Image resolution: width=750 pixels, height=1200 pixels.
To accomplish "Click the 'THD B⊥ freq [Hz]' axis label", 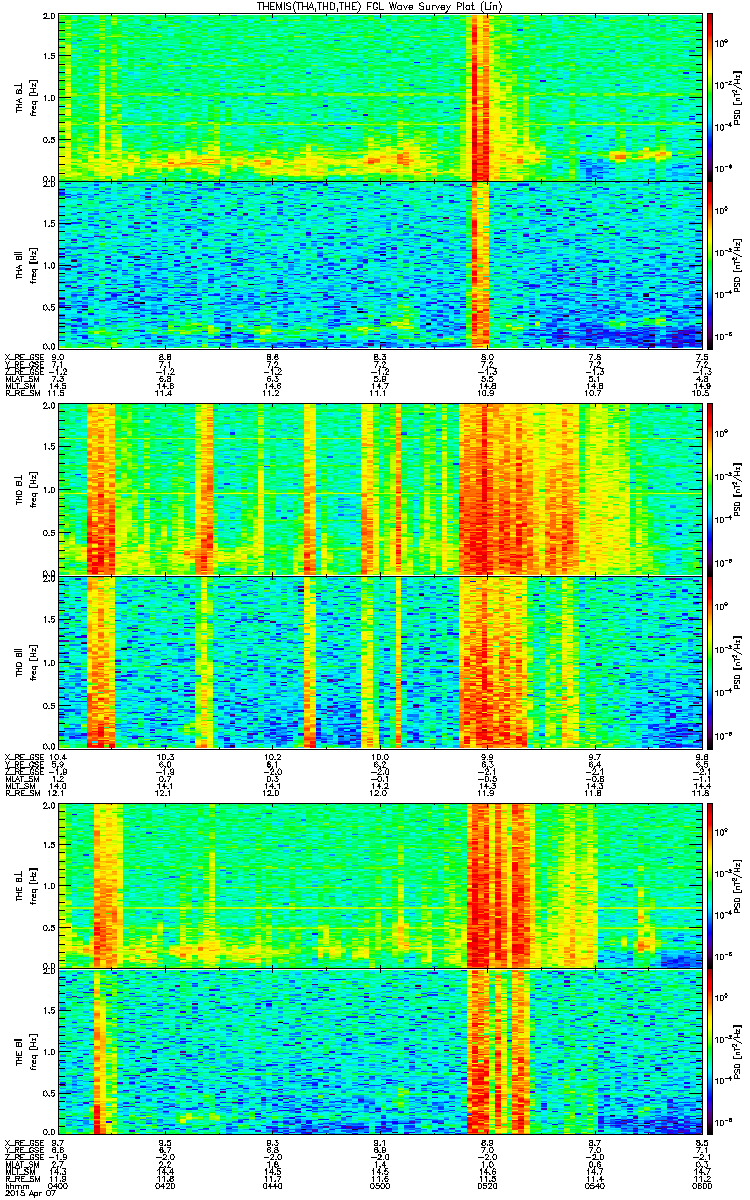I will point(25,490).
